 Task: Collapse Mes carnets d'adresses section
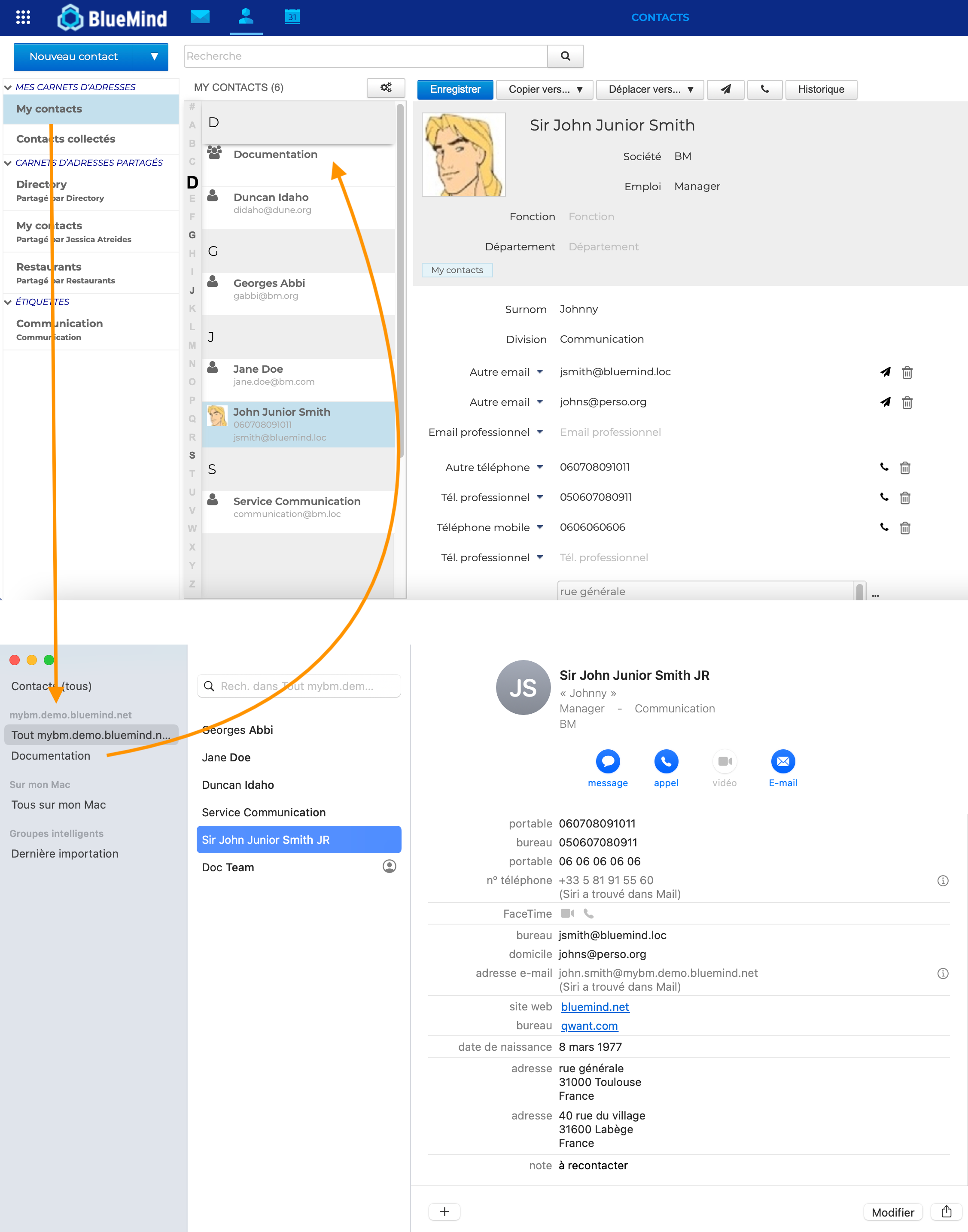click(8, 87)
